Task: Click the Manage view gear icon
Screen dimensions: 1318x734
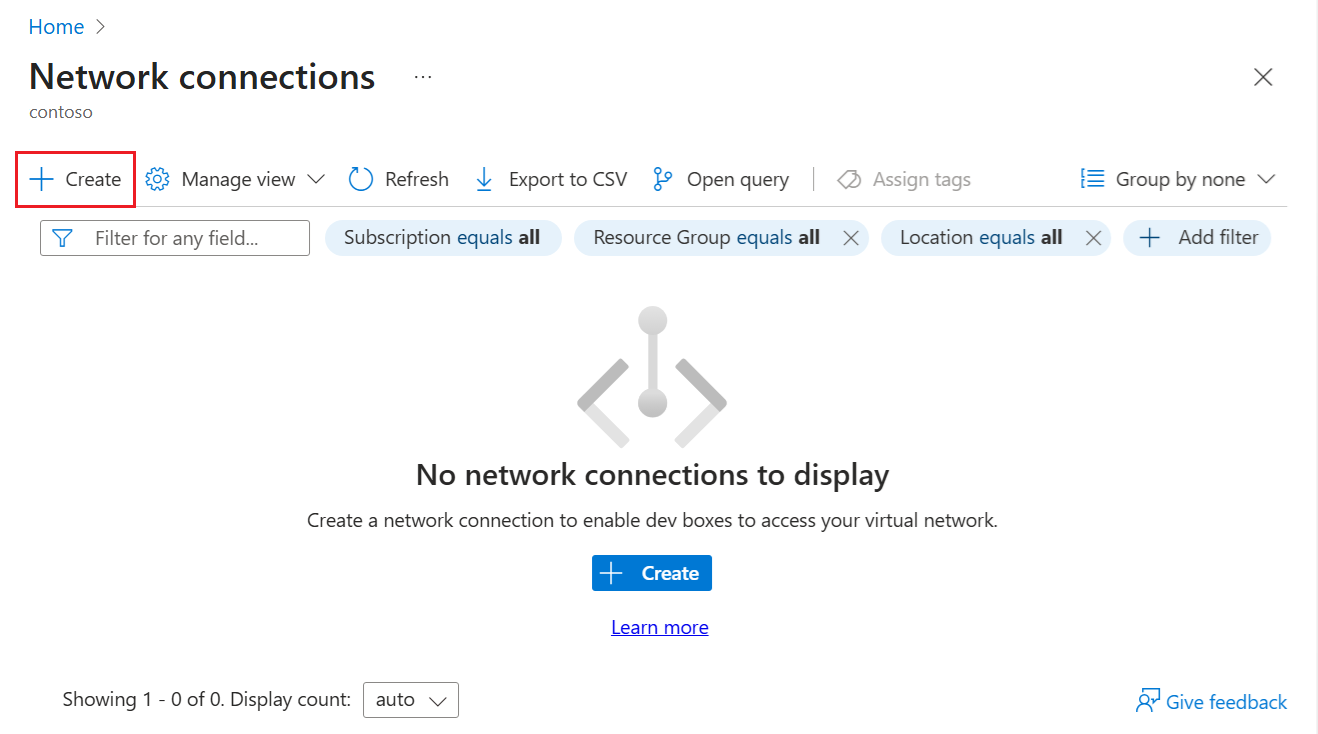Action: click(x=157, y=179)
